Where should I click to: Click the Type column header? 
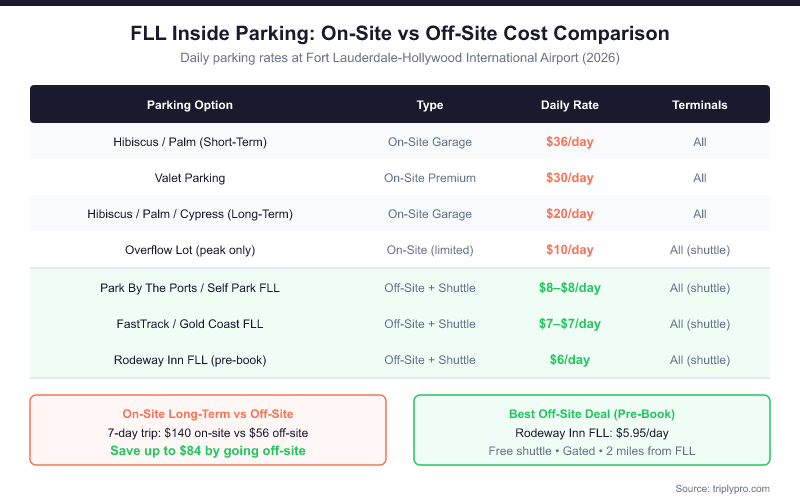click(x=430, y=105)
